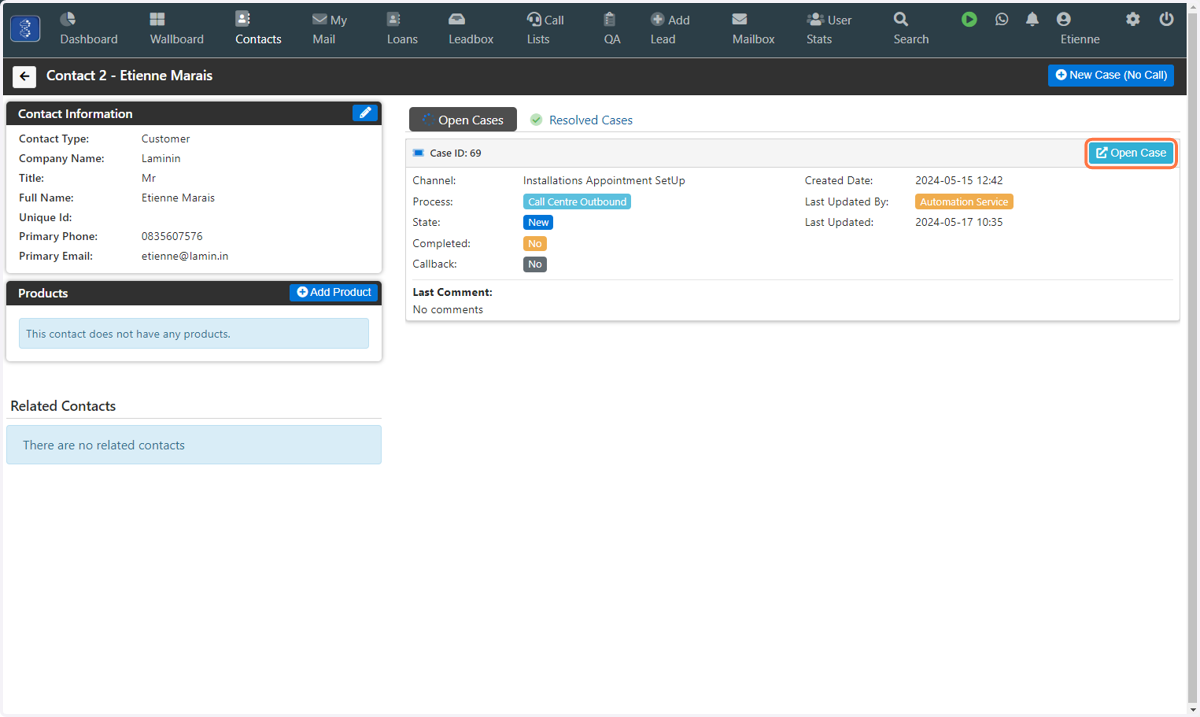Open the QA section
1200x717 pixels.
pos(611,29)
